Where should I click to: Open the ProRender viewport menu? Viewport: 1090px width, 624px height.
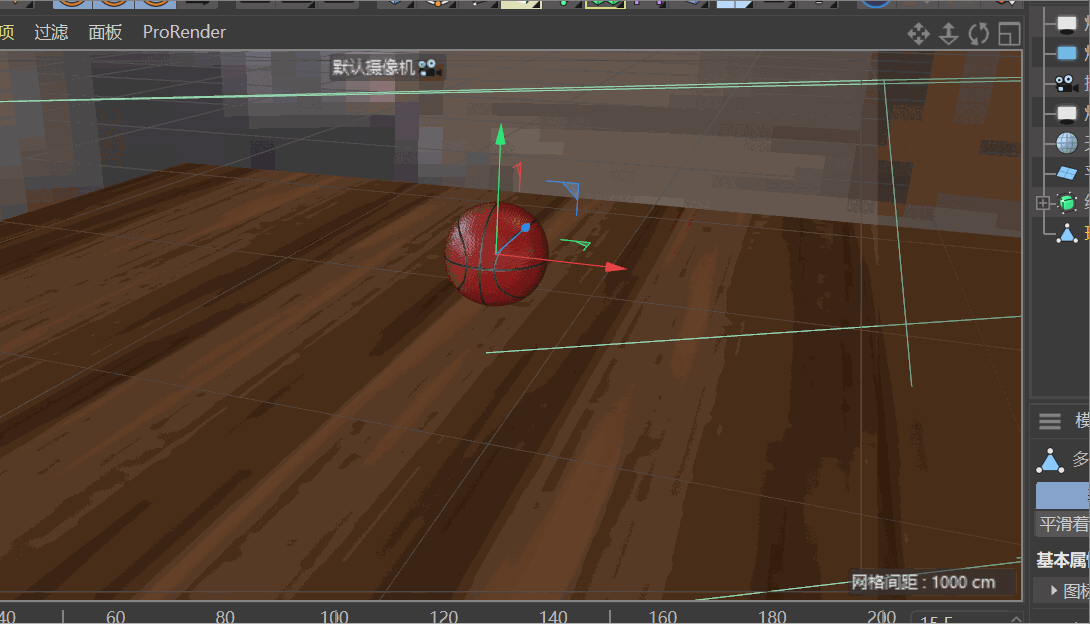pyautogui.click(x=184, y=32)
